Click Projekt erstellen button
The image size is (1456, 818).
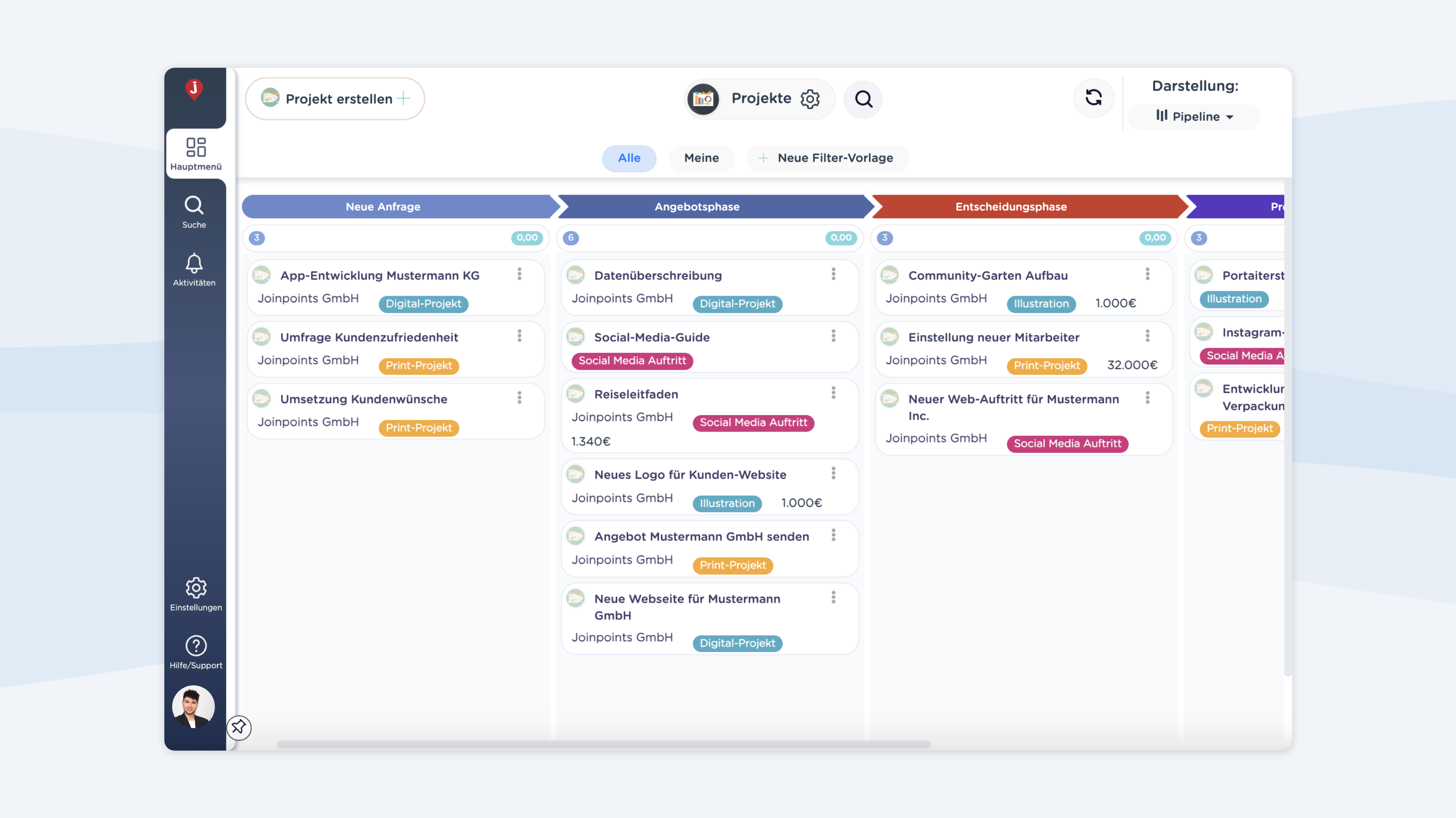[335, 99]
